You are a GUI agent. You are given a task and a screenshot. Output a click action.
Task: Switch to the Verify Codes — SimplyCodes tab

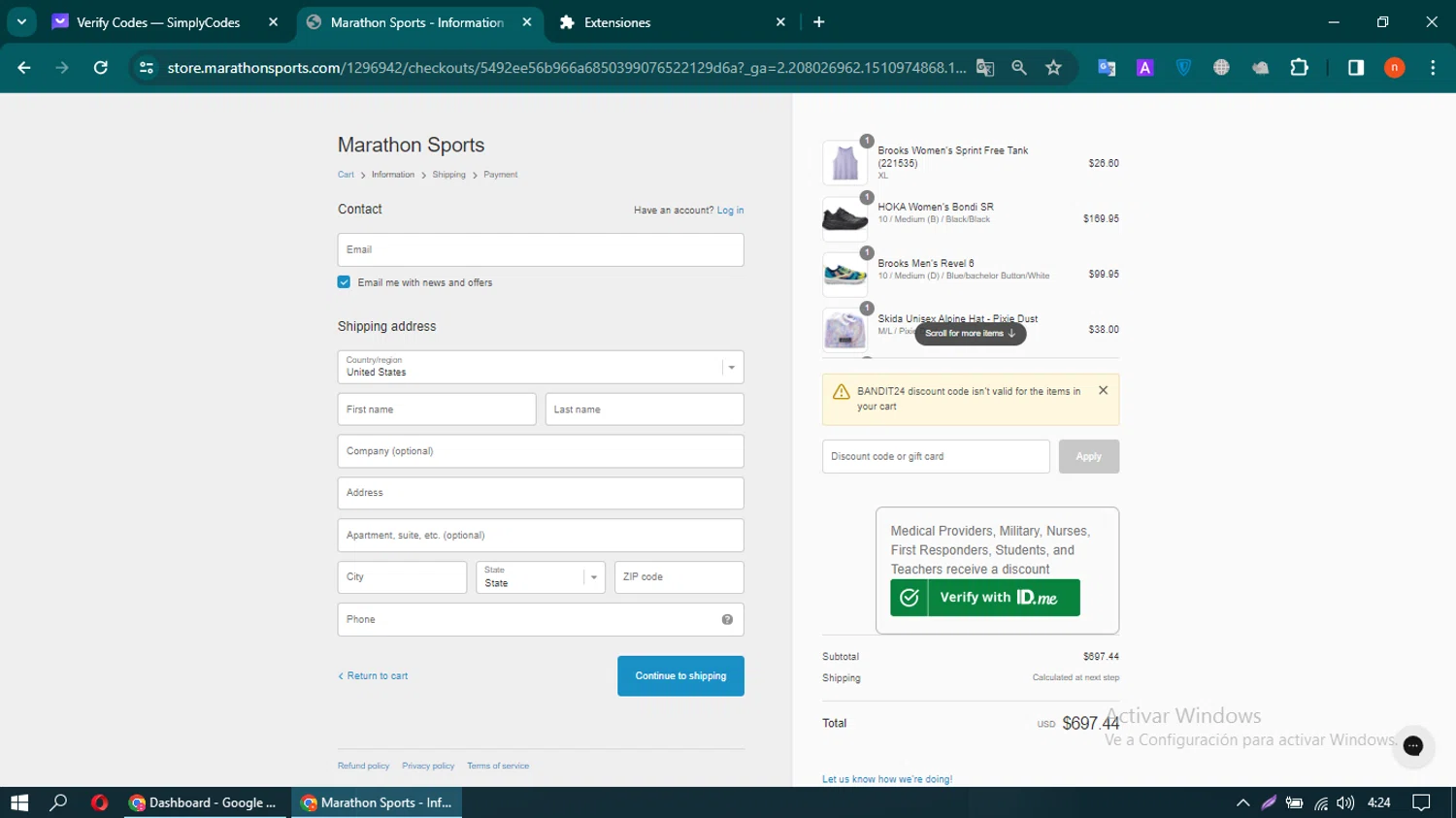[x=158, y=22]
